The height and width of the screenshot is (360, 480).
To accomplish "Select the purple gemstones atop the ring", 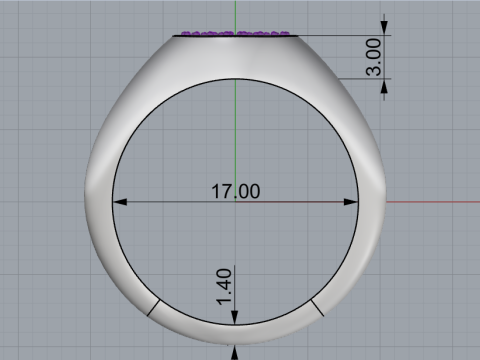I will (235, 33).
